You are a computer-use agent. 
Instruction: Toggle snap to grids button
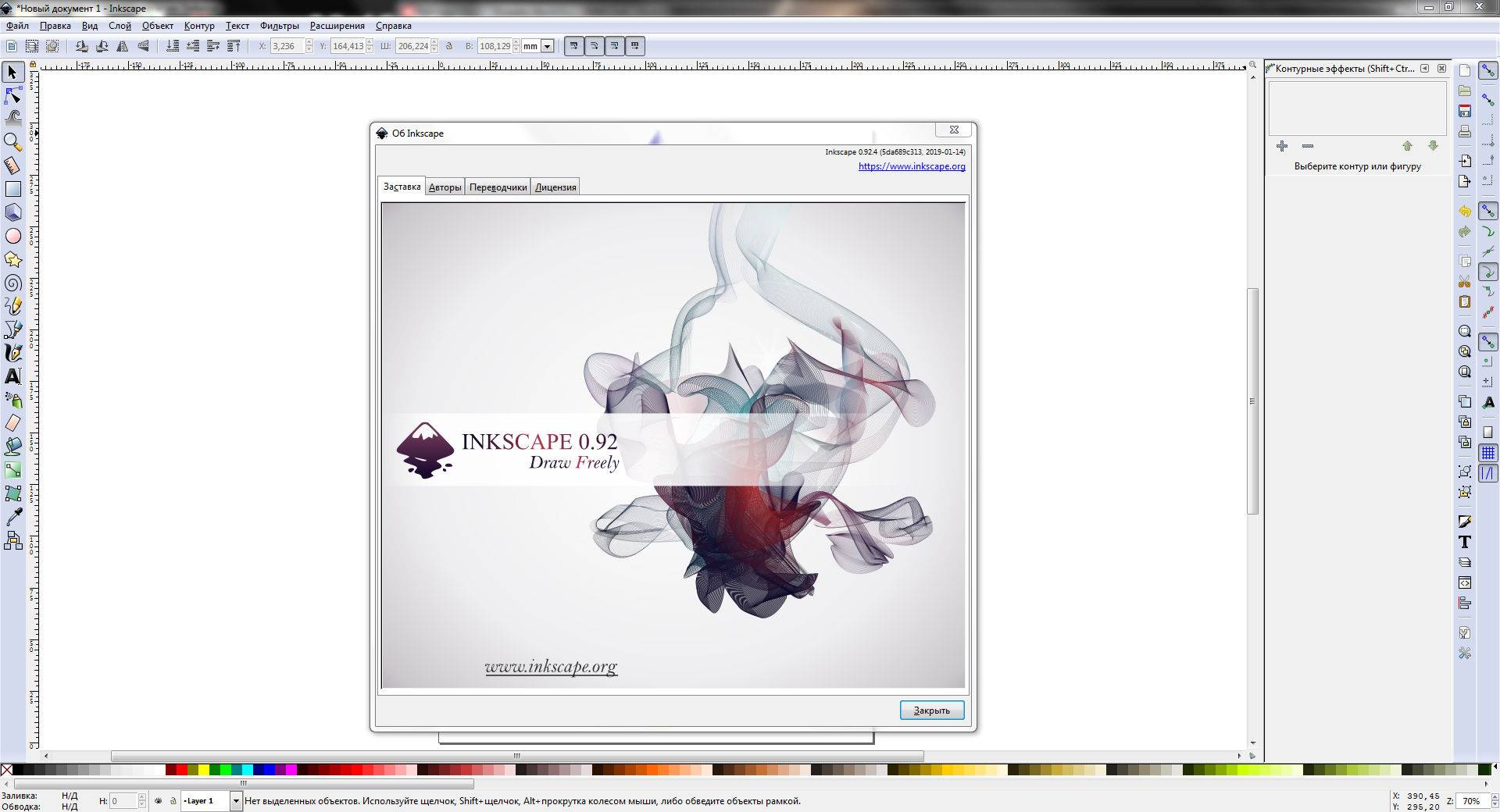coord(1488,453)
